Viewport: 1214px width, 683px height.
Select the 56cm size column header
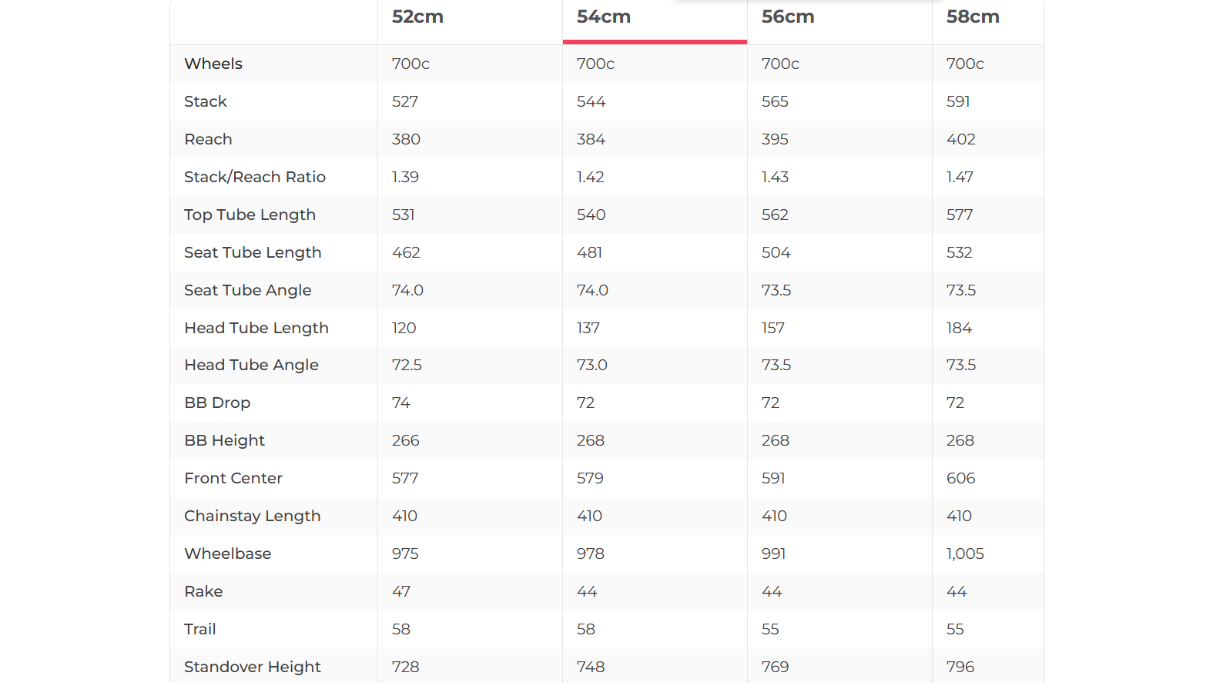(x=788, y=17)
